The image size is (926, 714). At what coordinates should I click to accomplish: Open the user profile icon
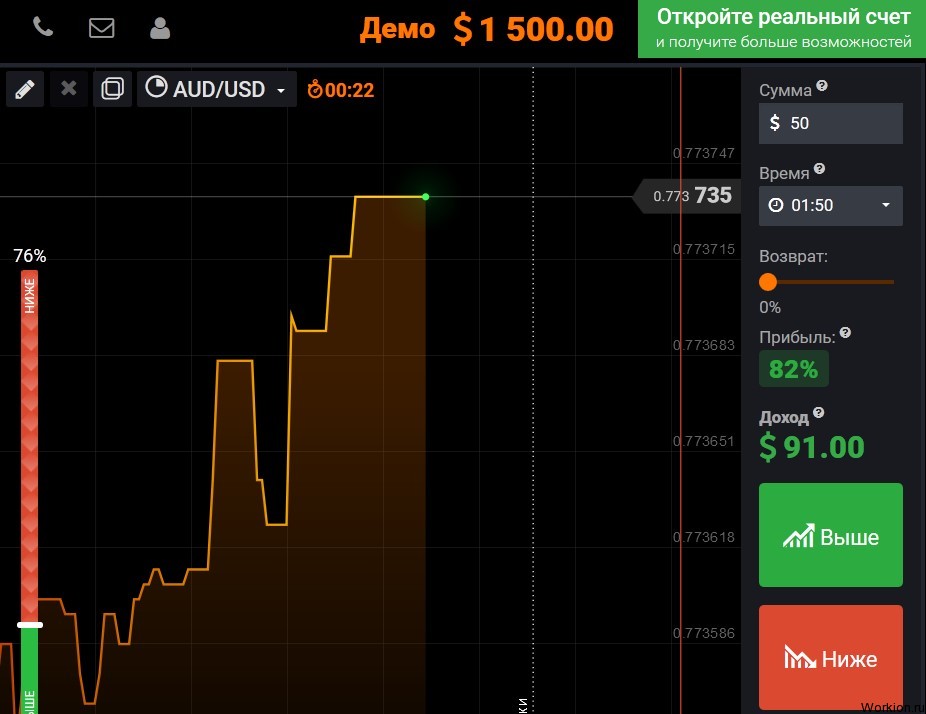[x=159, y=28]
